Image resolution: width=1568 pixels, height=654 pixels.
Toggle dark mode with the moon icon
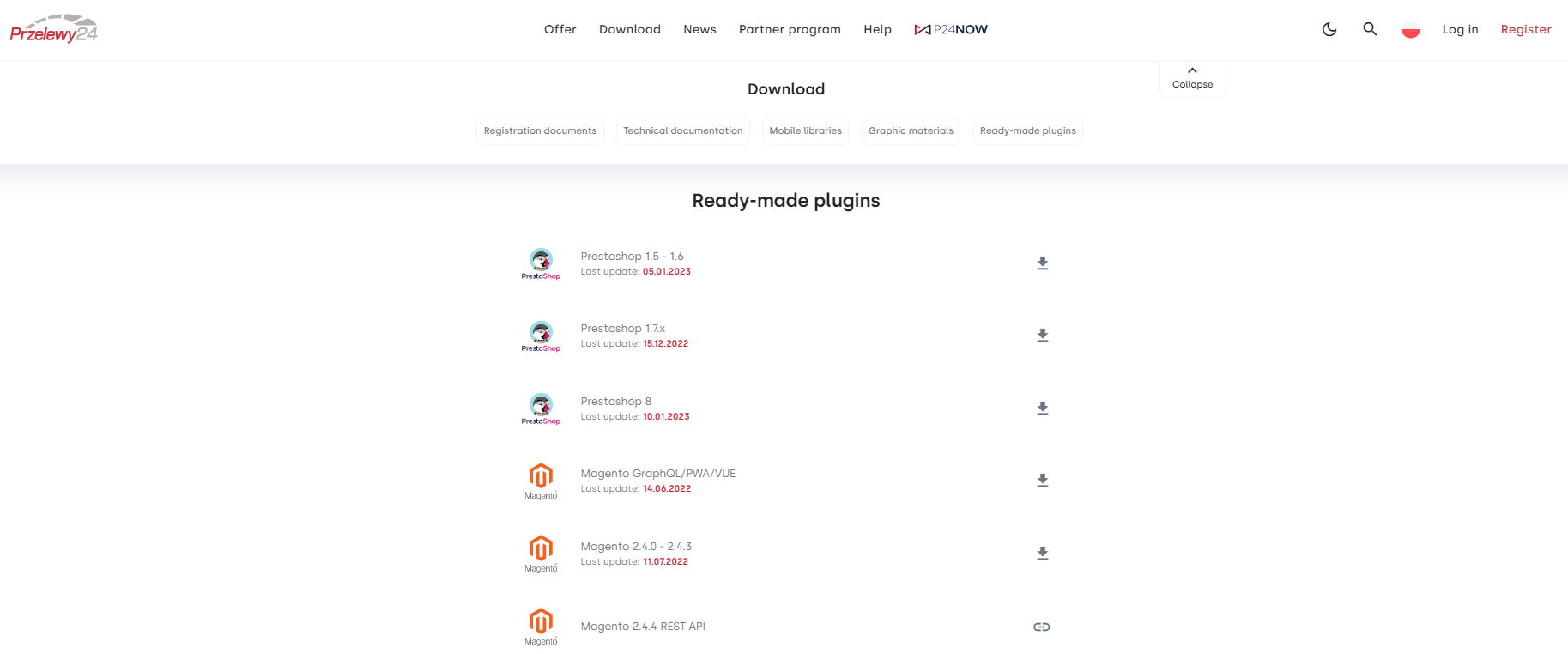tap(1329, 28)
